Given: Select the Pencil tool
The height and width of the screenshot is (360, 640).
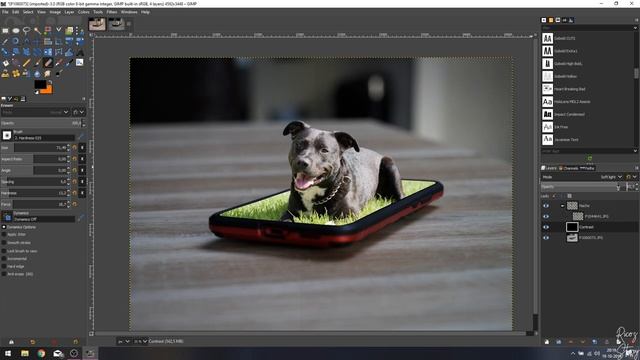Looking at the screenshot, I should coord(27,63).
